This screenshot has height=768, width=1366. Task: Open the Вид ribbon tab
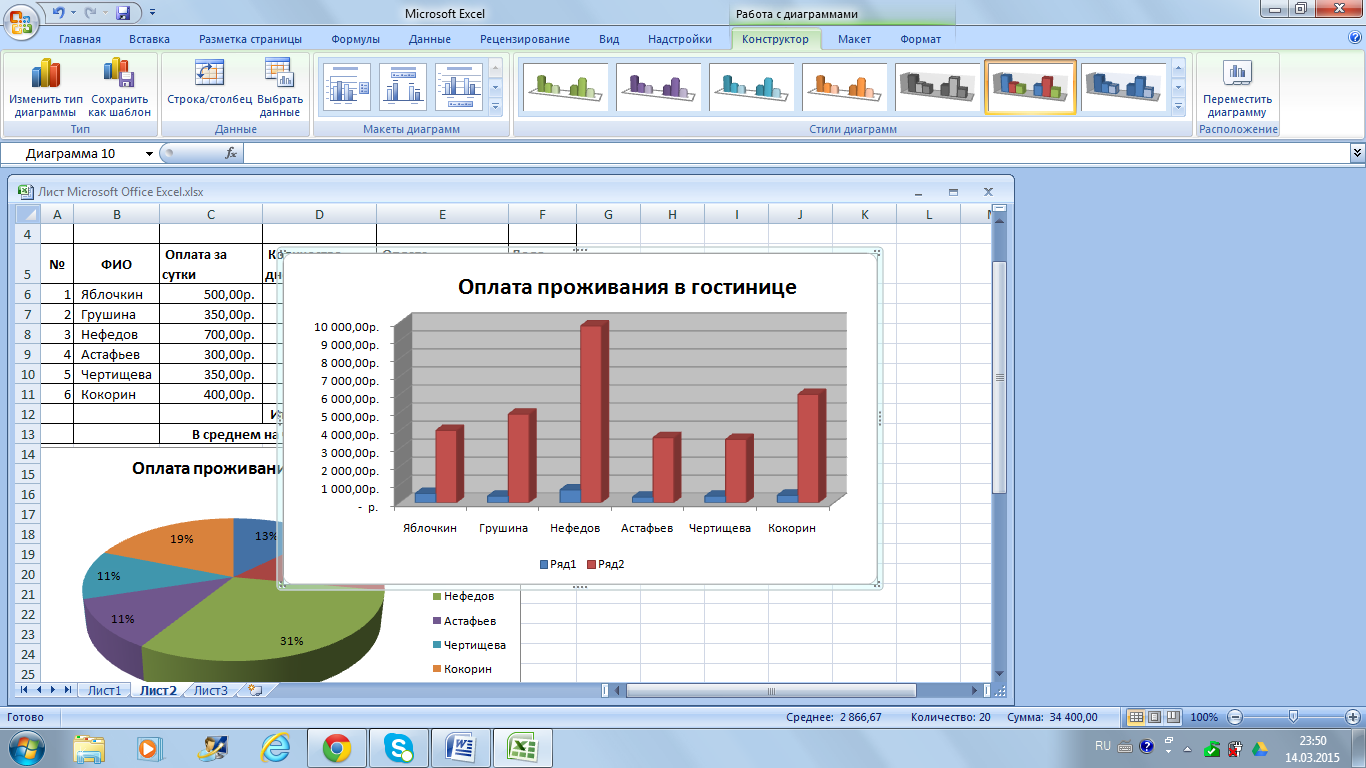click(x=609, y=39)
